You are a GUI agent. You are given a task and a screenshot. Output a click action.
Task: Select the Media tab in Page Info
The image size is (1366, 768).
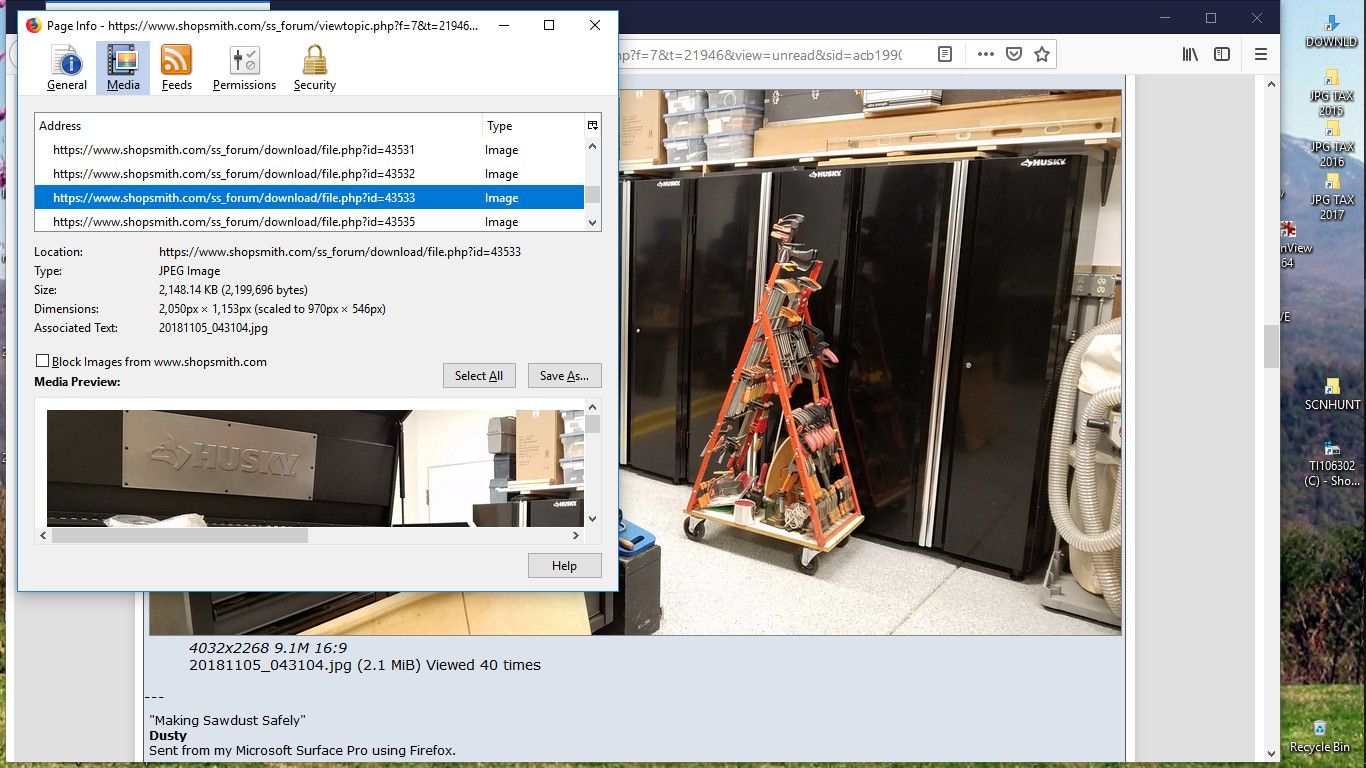(123, 68)
